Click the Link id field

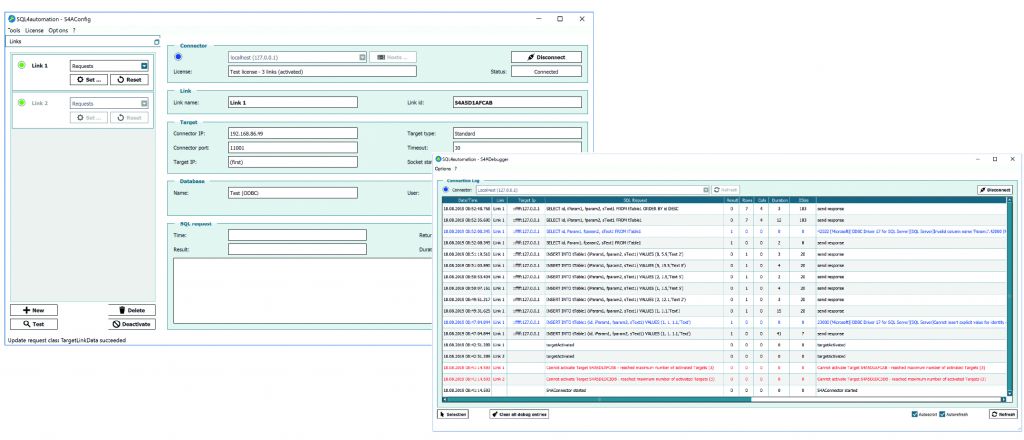pyautogui.click(x=517, y=102)
